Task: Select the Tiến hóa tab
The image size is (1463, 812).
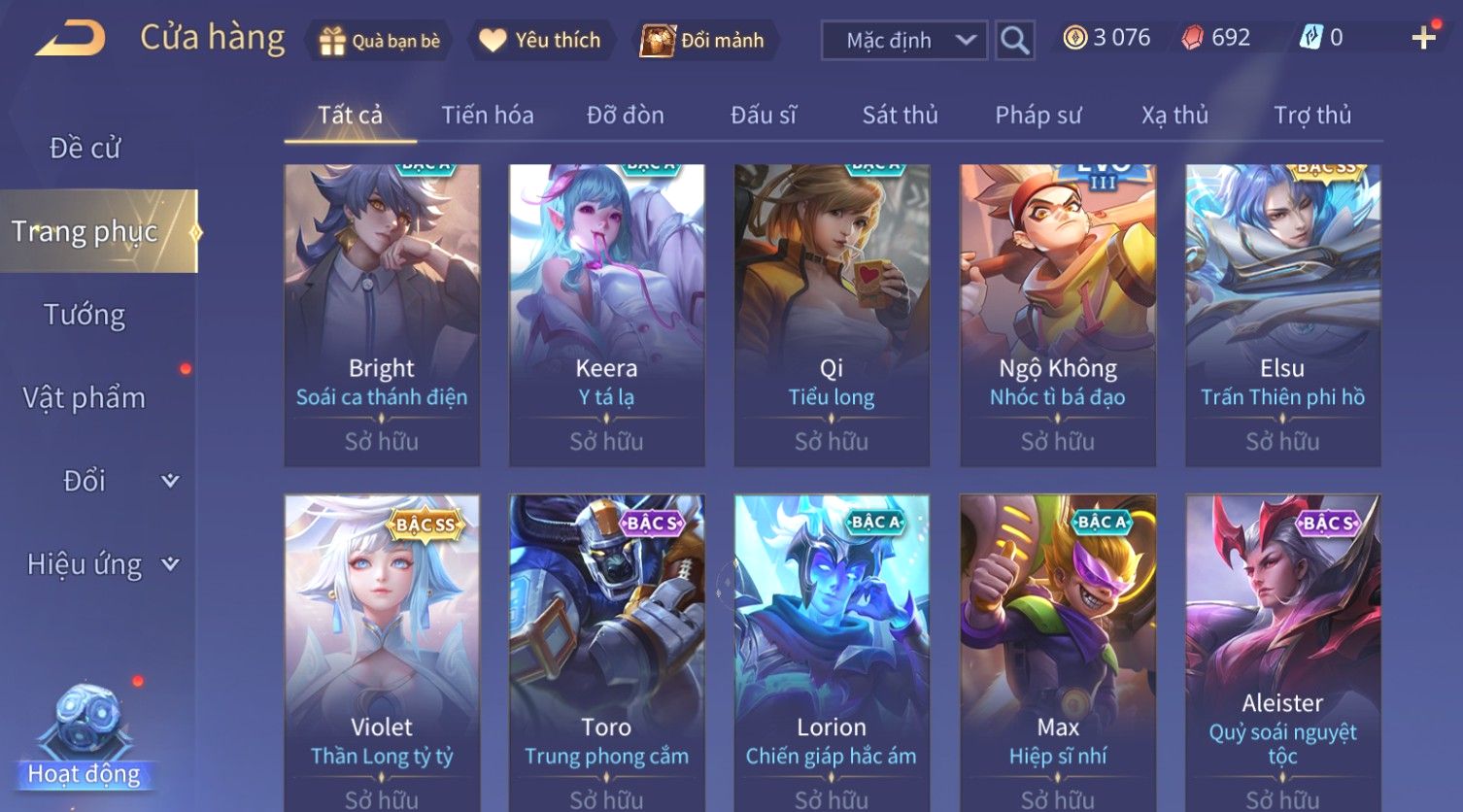Action: click(487, 115)
